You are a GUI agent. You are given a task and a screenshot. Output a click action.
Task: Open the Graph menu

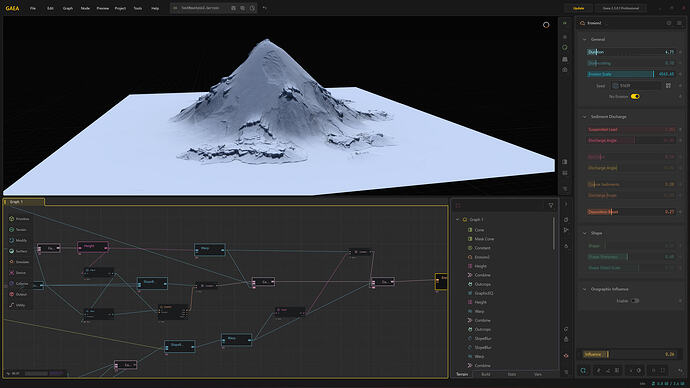coord(67,8)
